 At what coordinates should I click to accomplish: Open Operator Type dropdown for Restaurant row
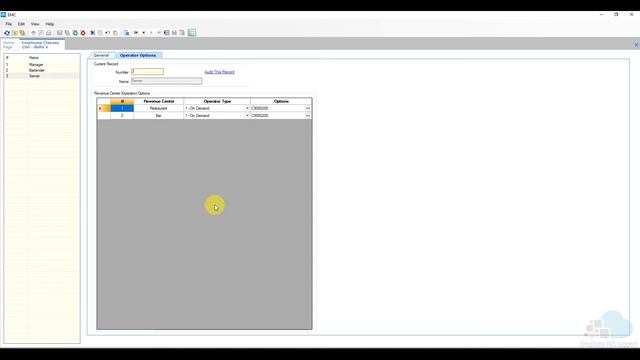click(x=247, y=108)
